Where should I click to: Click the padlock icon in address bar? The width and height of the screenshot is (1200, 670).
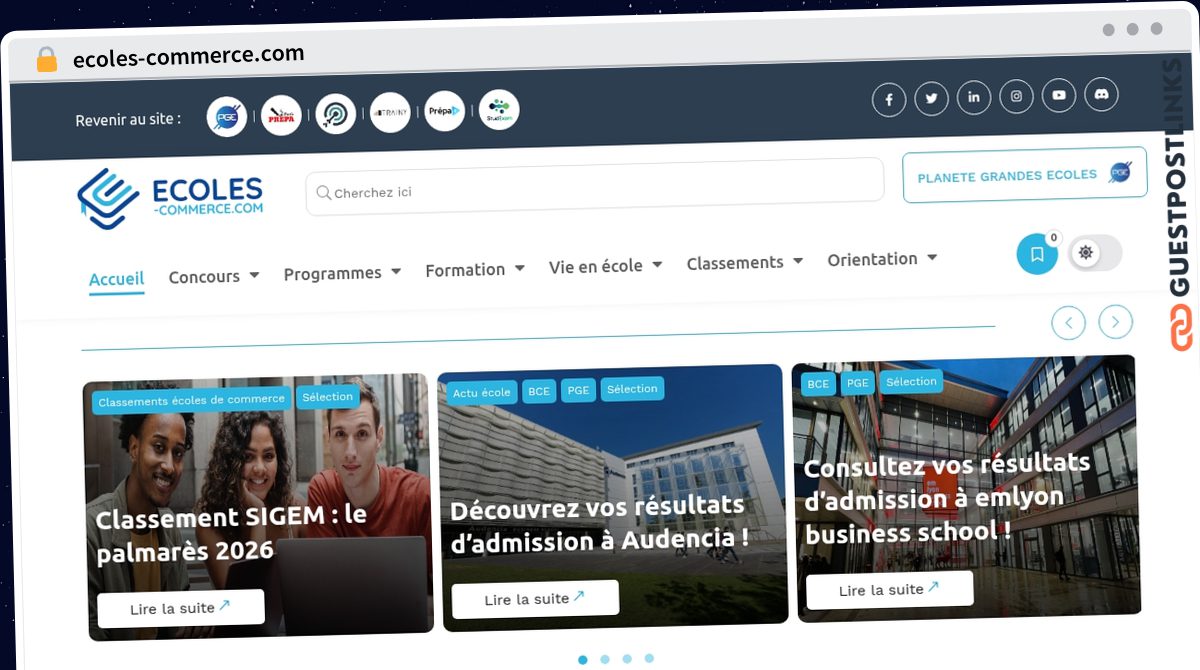pyautogui.click(x=47, y=60)
